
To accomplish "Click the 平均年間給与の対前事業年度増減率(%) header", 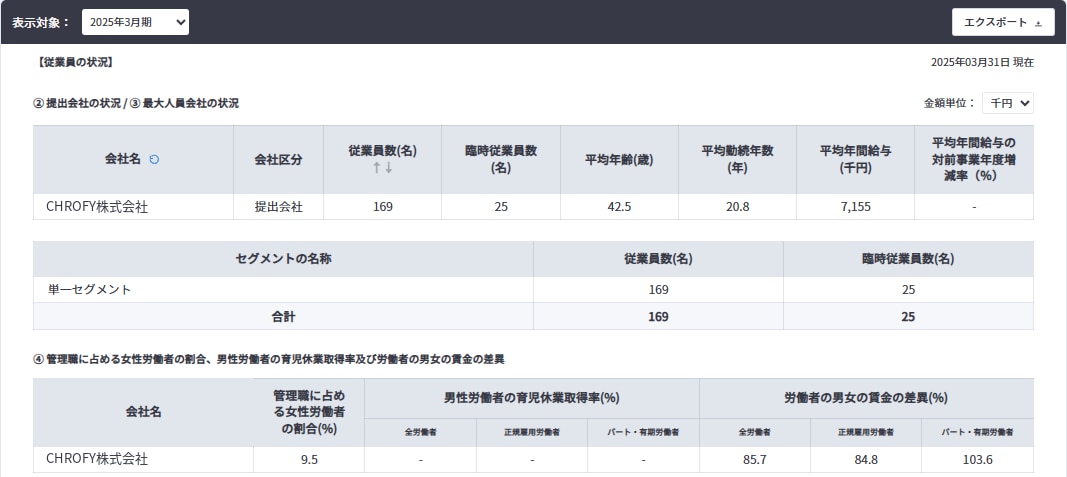I will click(974, 159).
